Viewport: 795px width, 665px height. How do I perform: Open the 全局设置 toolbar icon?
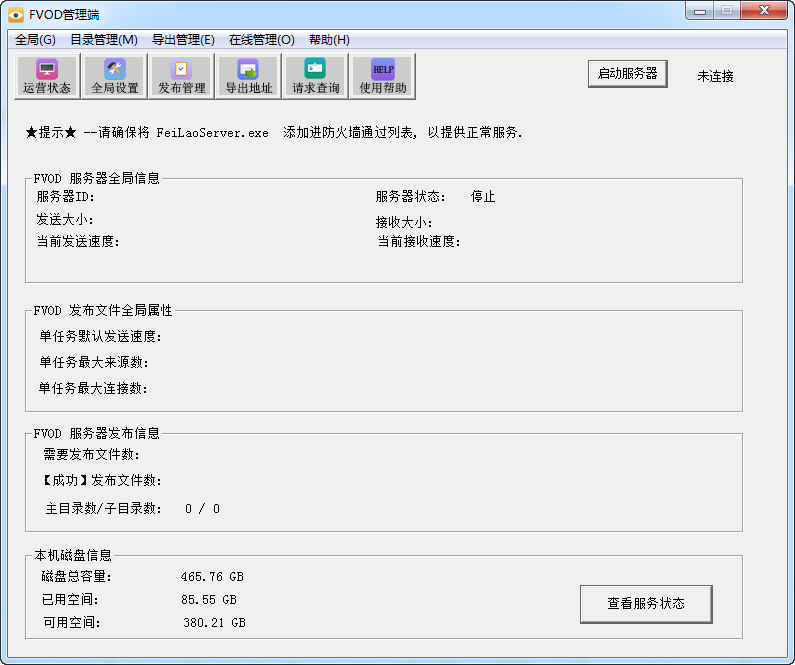[x=115, y=76]
